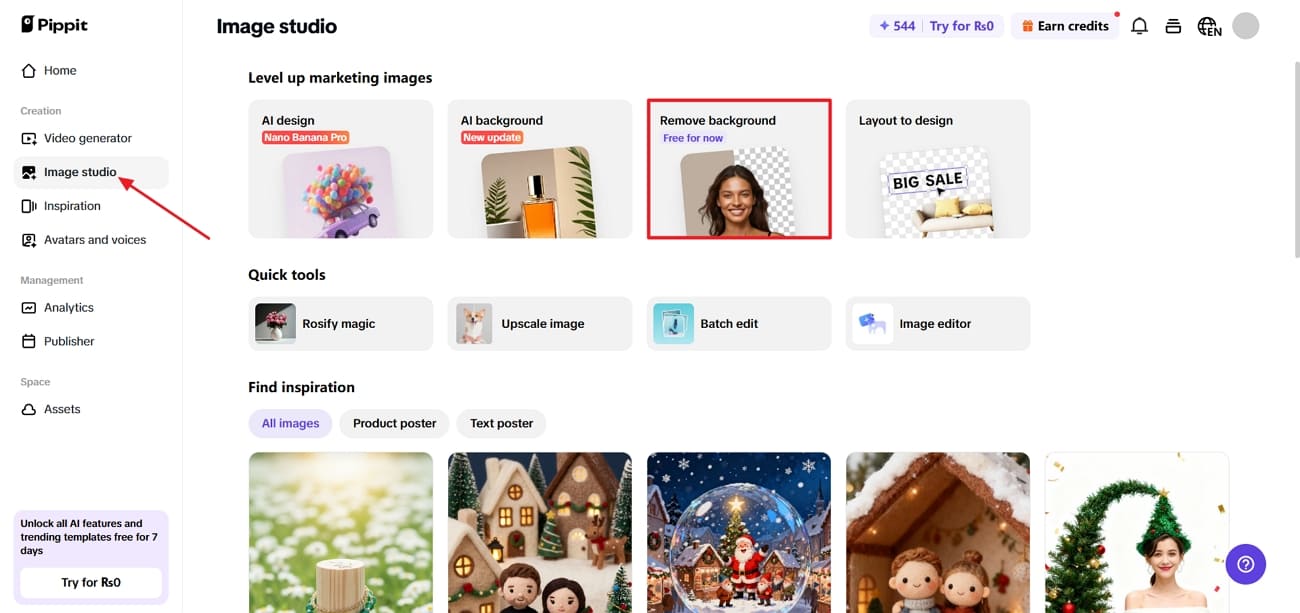Go to Video generator in sidebar
Screen dimensions: 1300x613
pos(87,138)
